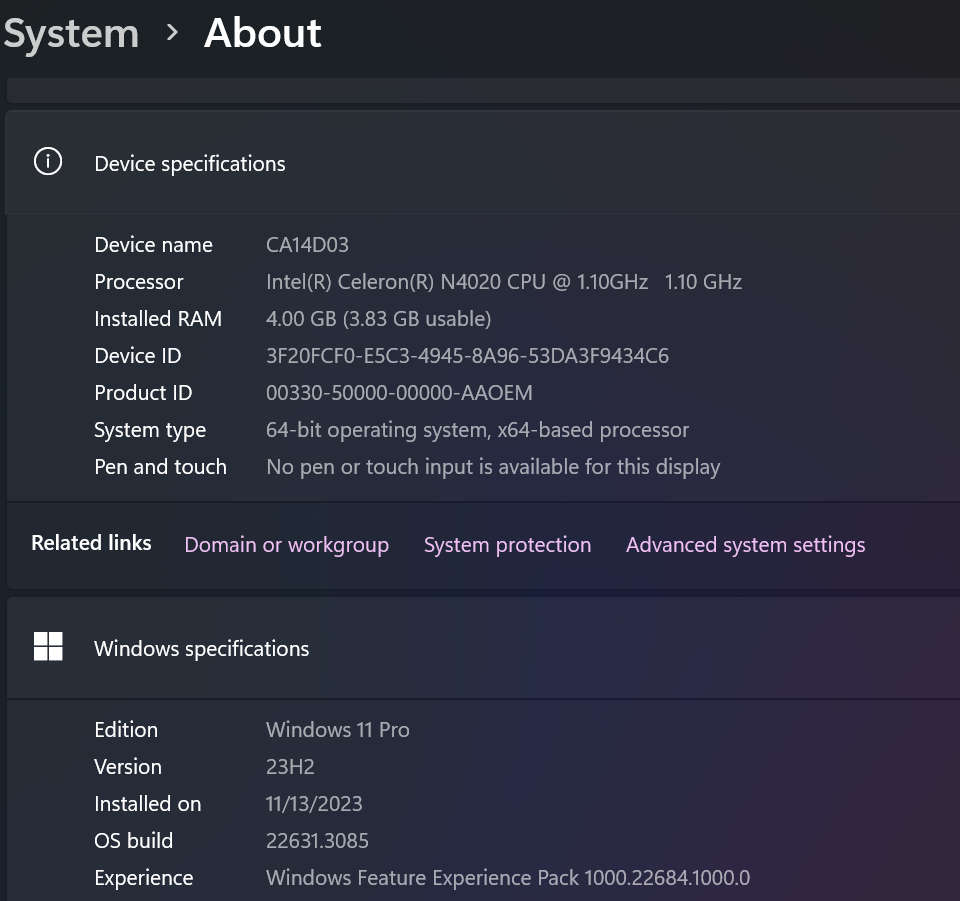
Task: Open System protection settings
Action: click(507, 544)
